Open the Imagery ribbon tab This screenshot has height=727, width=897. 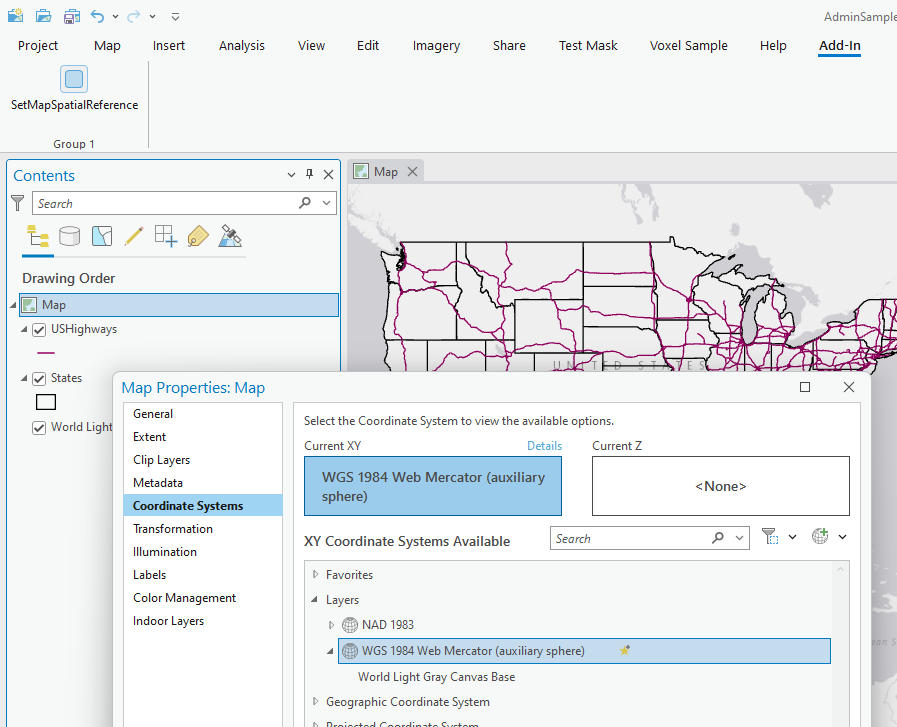click(436, 45)
